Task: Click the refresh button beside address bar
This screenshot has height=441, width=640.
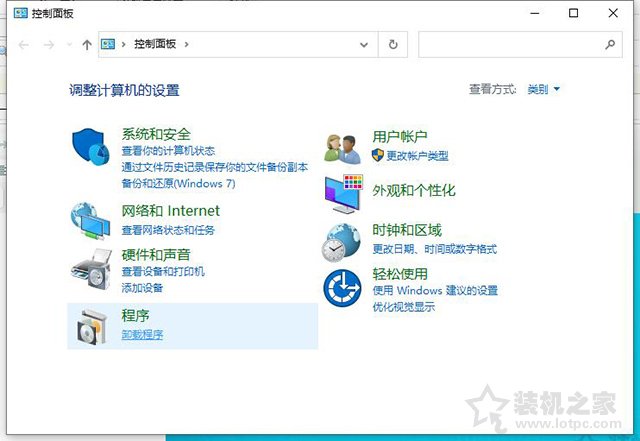Action: (394, 45)
